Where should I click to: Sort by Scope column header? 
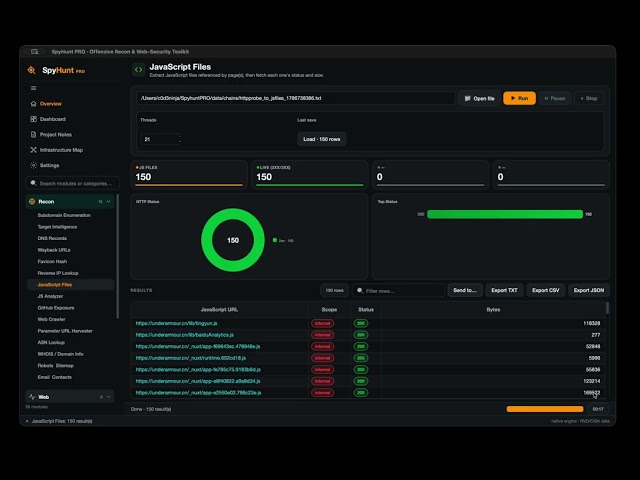(x=329, y=310)
